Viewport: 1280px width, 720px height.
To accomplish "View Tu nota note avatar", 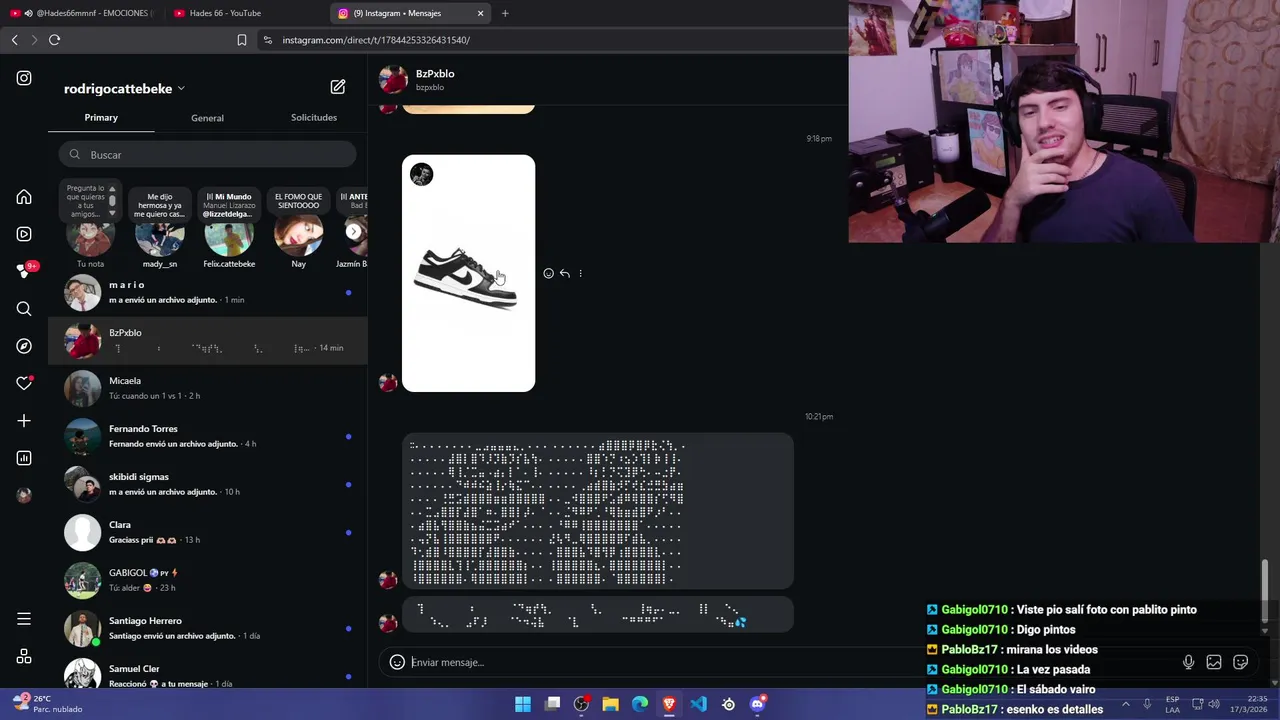I will 90,235.
